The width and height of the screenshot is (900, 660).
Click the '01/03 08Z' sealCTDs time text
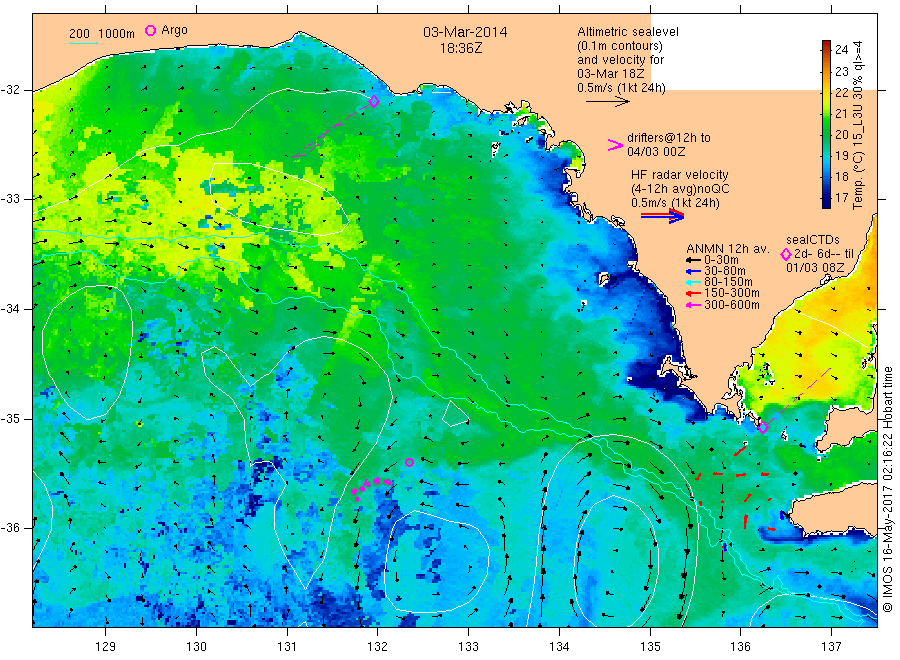tap(815, 268)
